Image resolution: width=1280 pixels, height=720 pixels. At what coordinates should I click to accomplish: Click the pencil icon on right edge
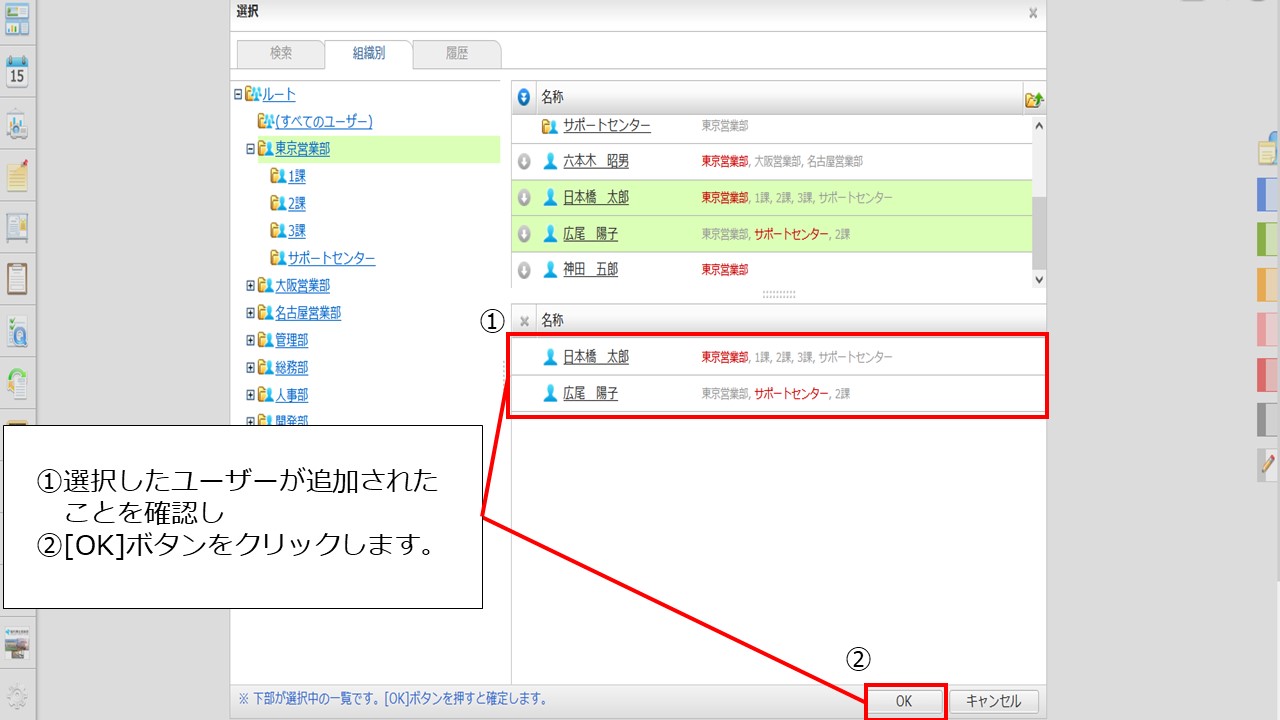(x=1268, y=462)
